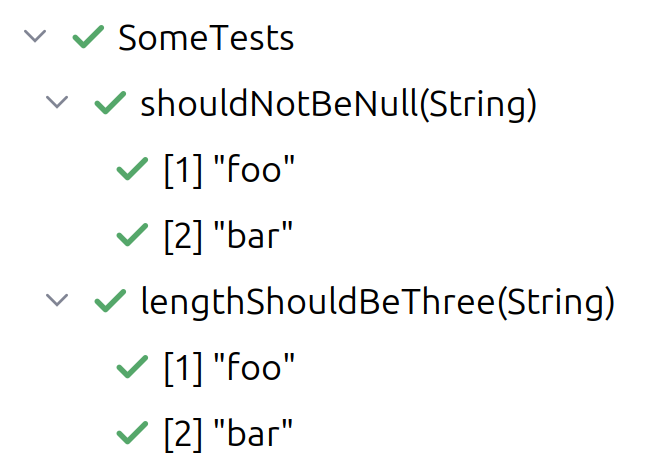
Task: Open [1] "foo" result under lengthShouldBeThree
Action: pyautogui.click(x=229, y=368)
